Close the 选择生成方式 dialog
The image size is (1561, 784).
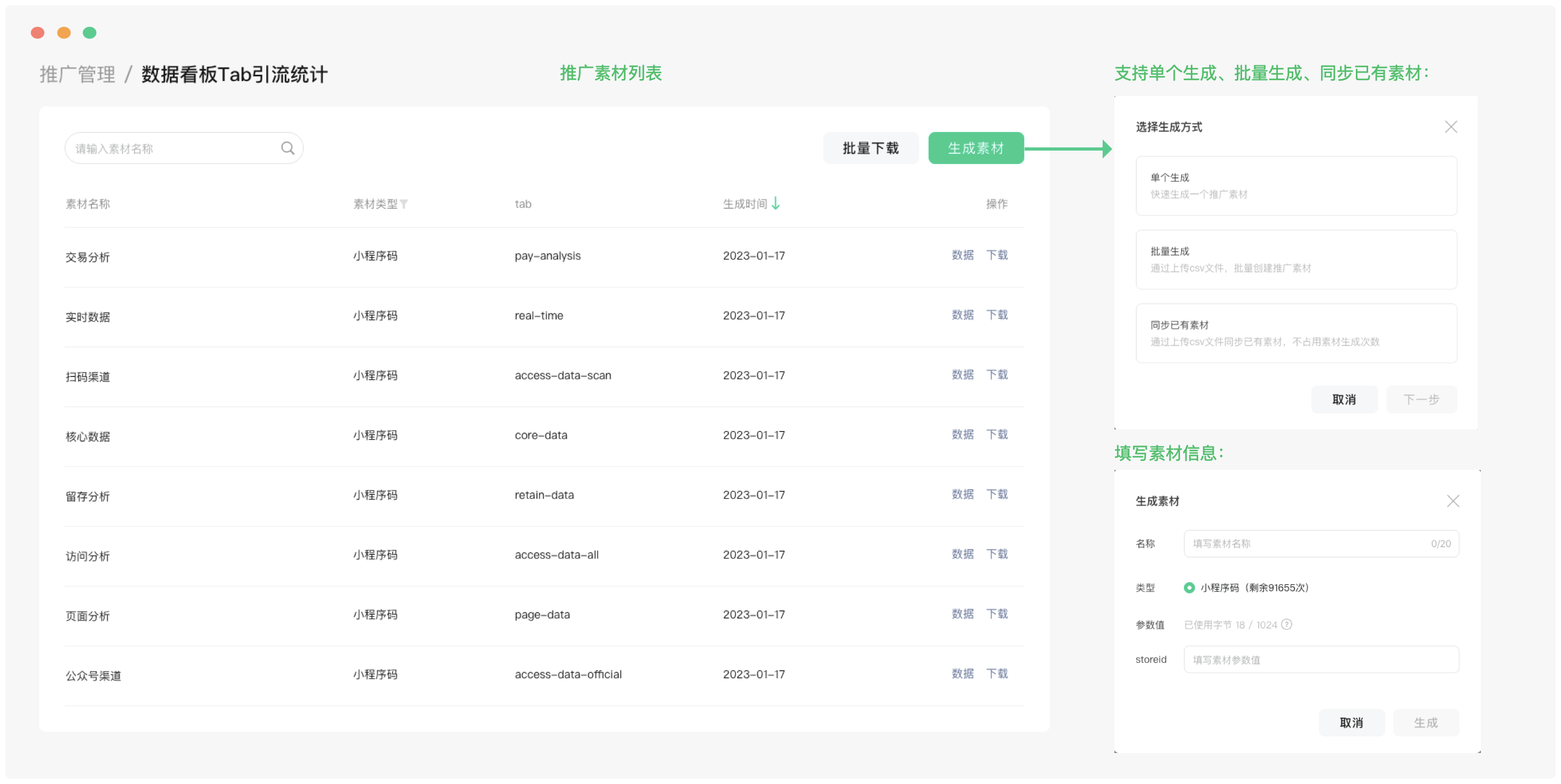pos(1451,127)
